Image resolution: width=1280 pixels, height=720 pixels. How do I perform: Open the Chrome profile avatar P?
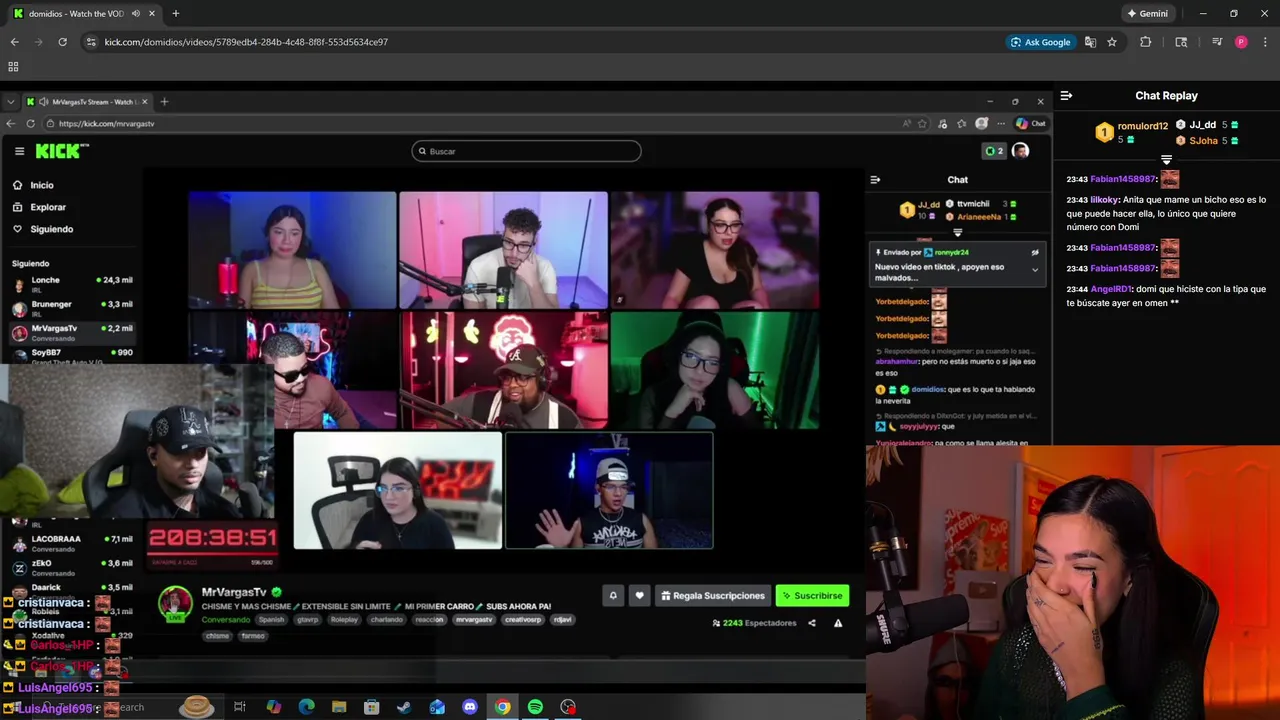1241,42
